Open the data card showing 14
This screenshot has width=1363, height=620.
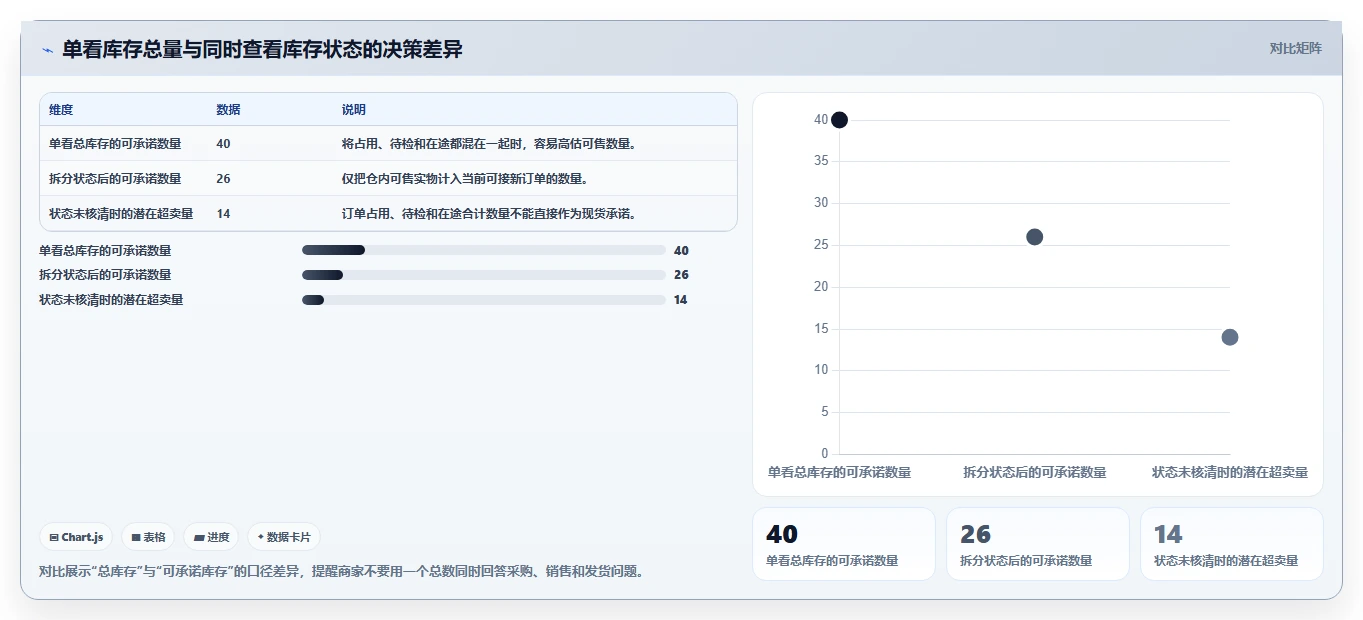click(x=1232, y=544)
